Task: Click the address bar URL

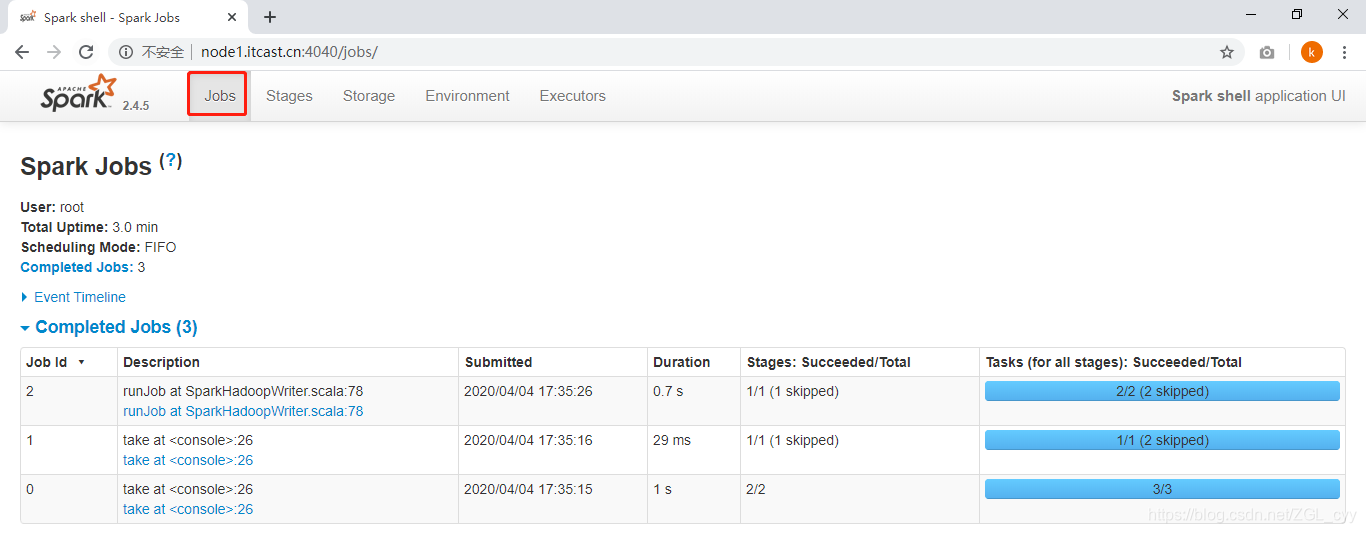Action: (x=289, y=52)
